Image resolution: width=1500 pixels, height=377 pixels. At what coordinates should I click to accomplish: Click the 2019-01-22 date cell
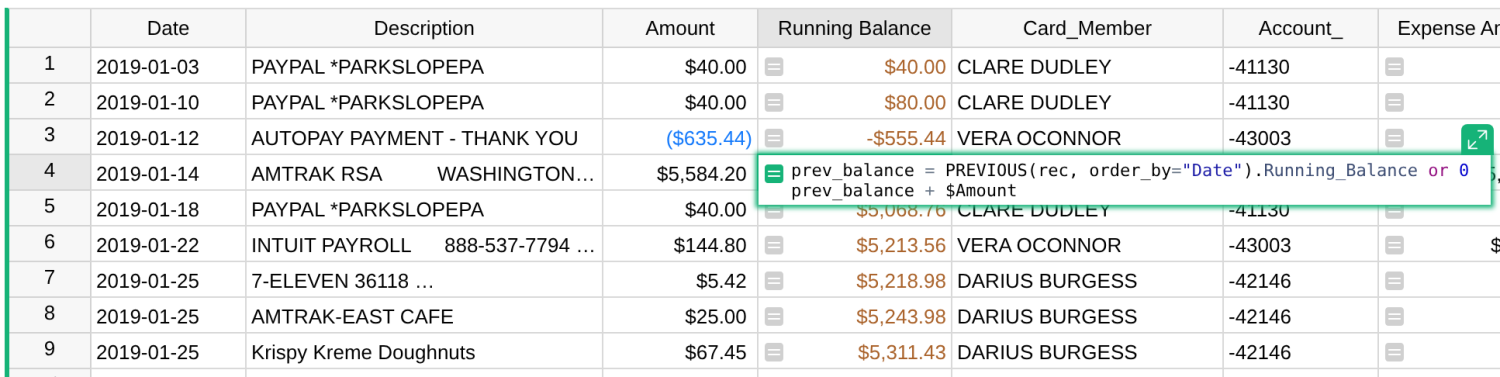(x=168, y=245)
